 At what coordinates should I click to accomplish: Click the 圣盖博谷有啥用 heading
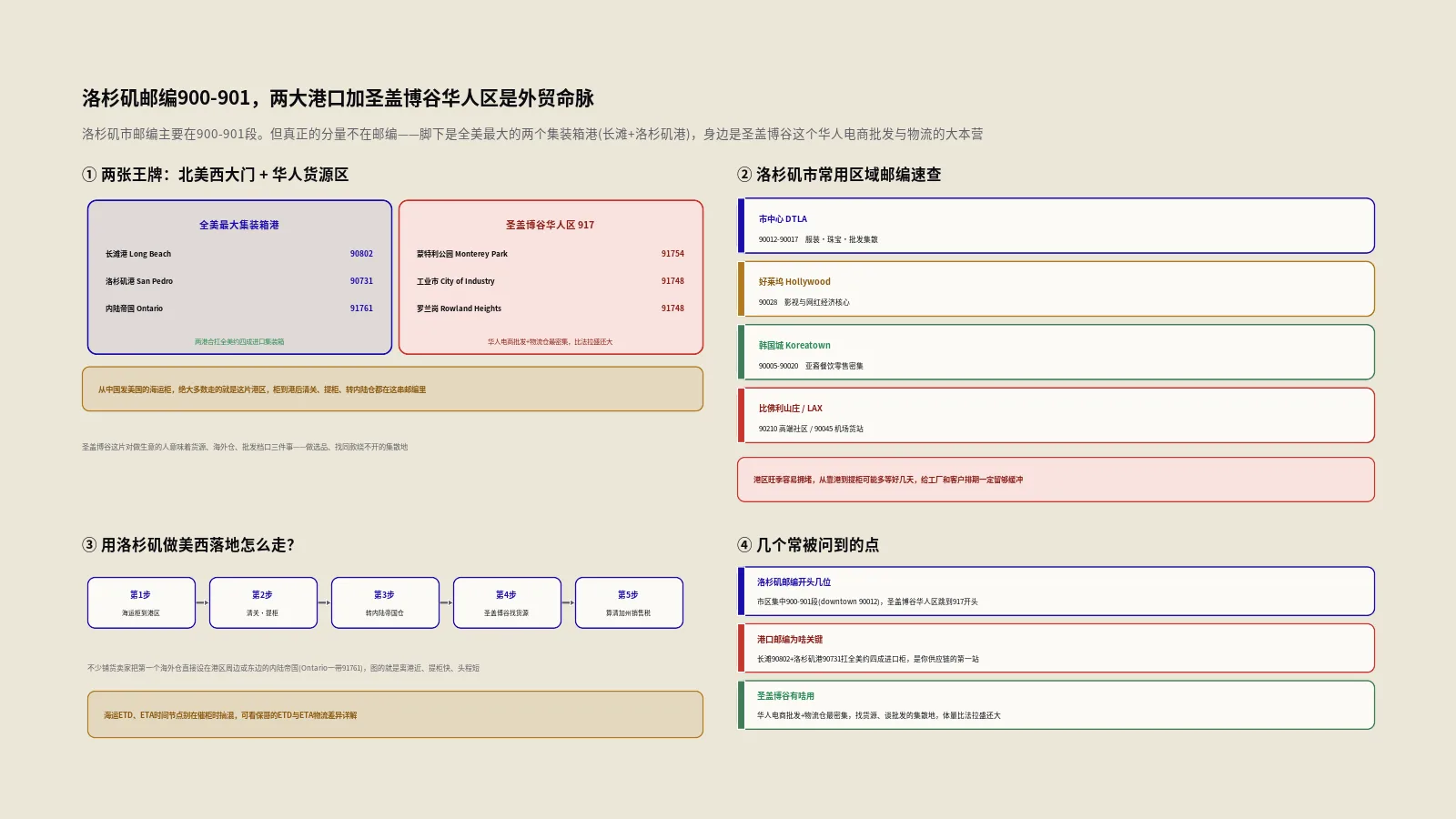click(785, 696)
